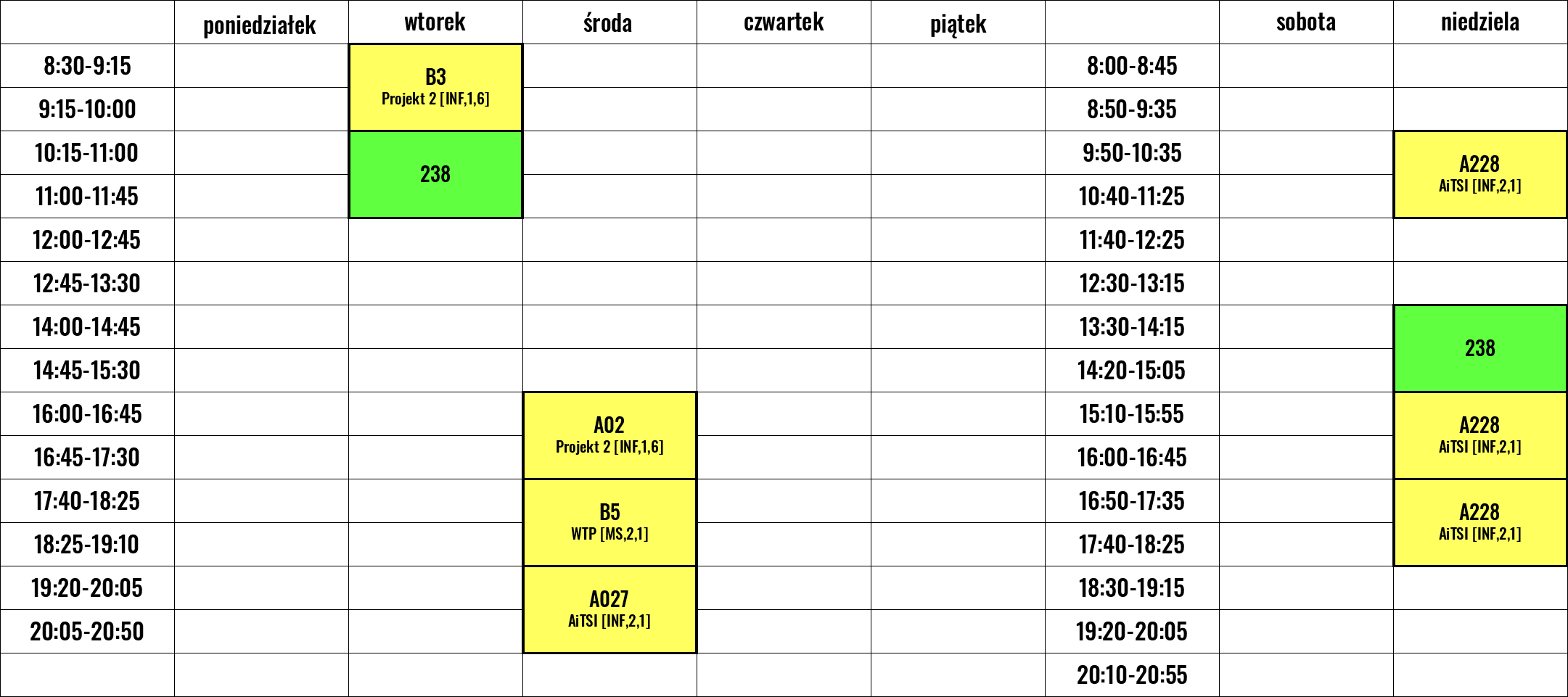The width and height of the screenshot is (1568, 697).
Task: Select the 12:00-12:45 weekday time label
Action: [x=87, y=239]
